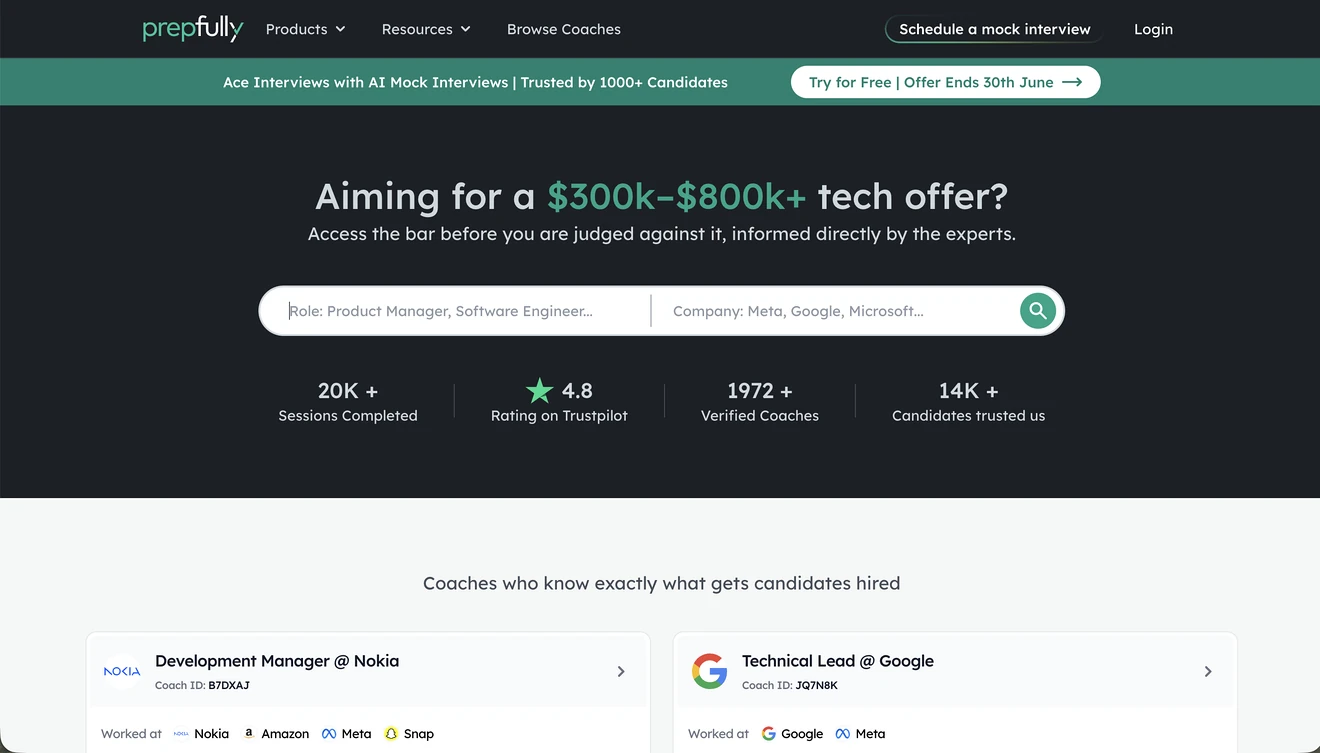Click the Snap icon in Worked at row
This screenshot has height=753, width=1320.
pyautogui.click(x=392, y=734)
